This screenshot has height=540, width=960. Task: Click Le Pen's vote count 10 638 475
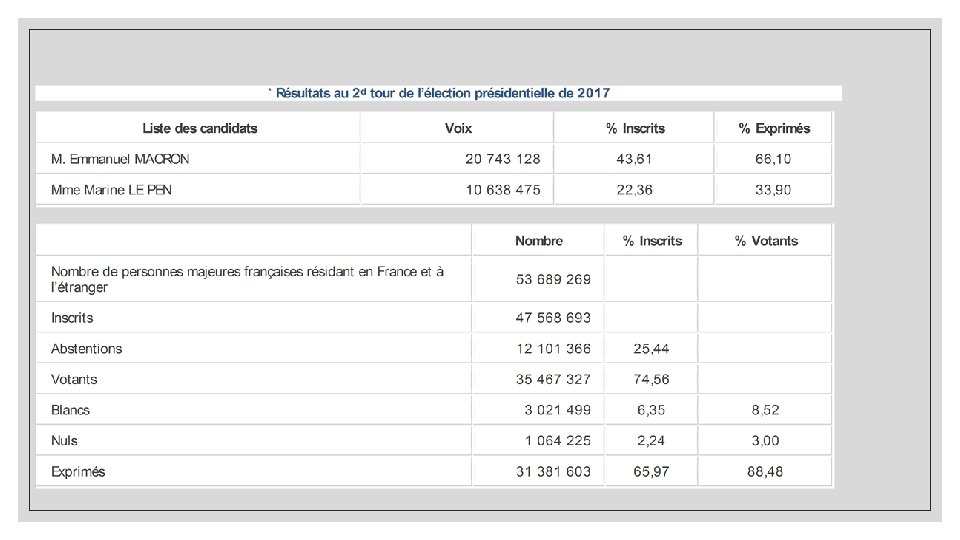tap(503, 190)
